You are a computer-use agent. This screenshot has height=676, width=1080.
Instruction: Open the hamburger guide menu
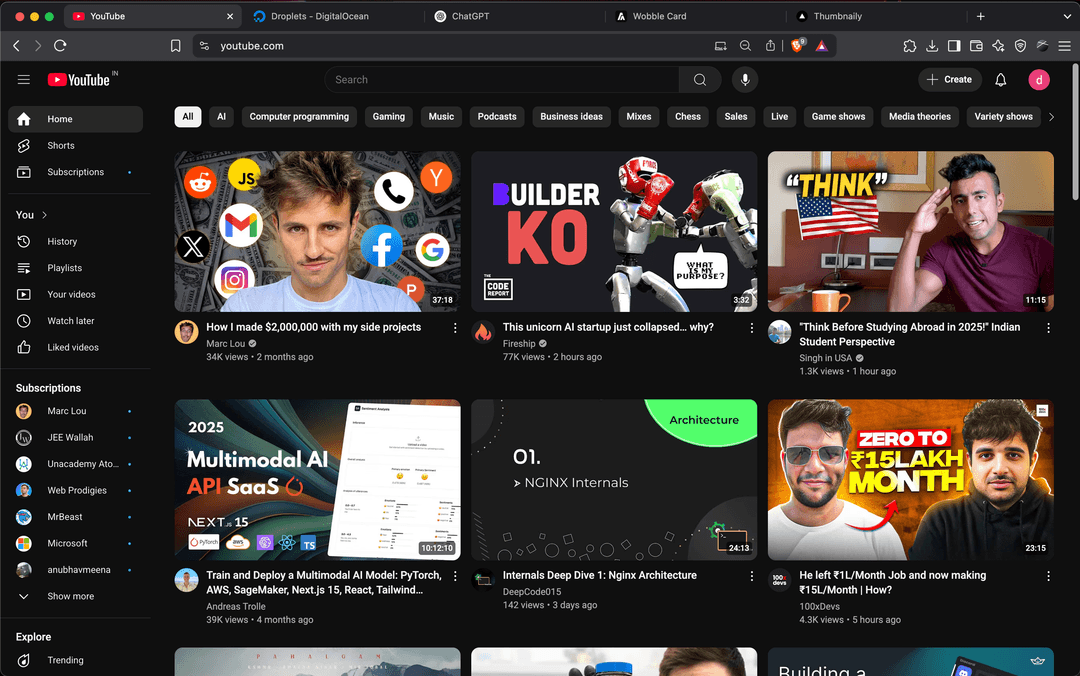coord(23,80)
